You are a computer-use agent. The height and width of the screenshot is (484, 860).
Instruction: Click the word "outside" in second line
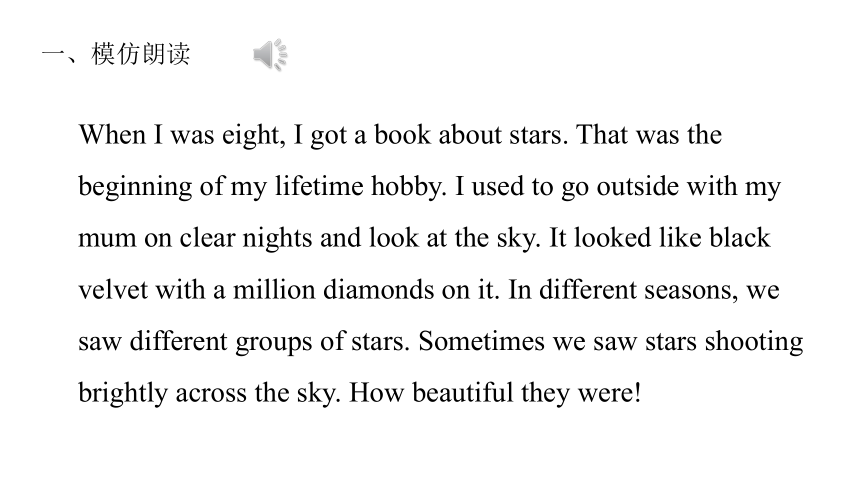pos(637,186)
